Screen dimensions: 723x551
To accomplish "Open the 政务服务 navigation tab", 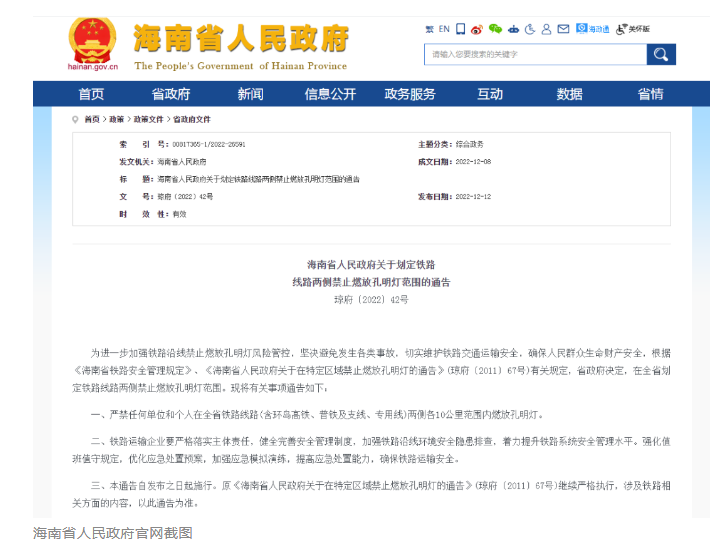I will 410,94.
